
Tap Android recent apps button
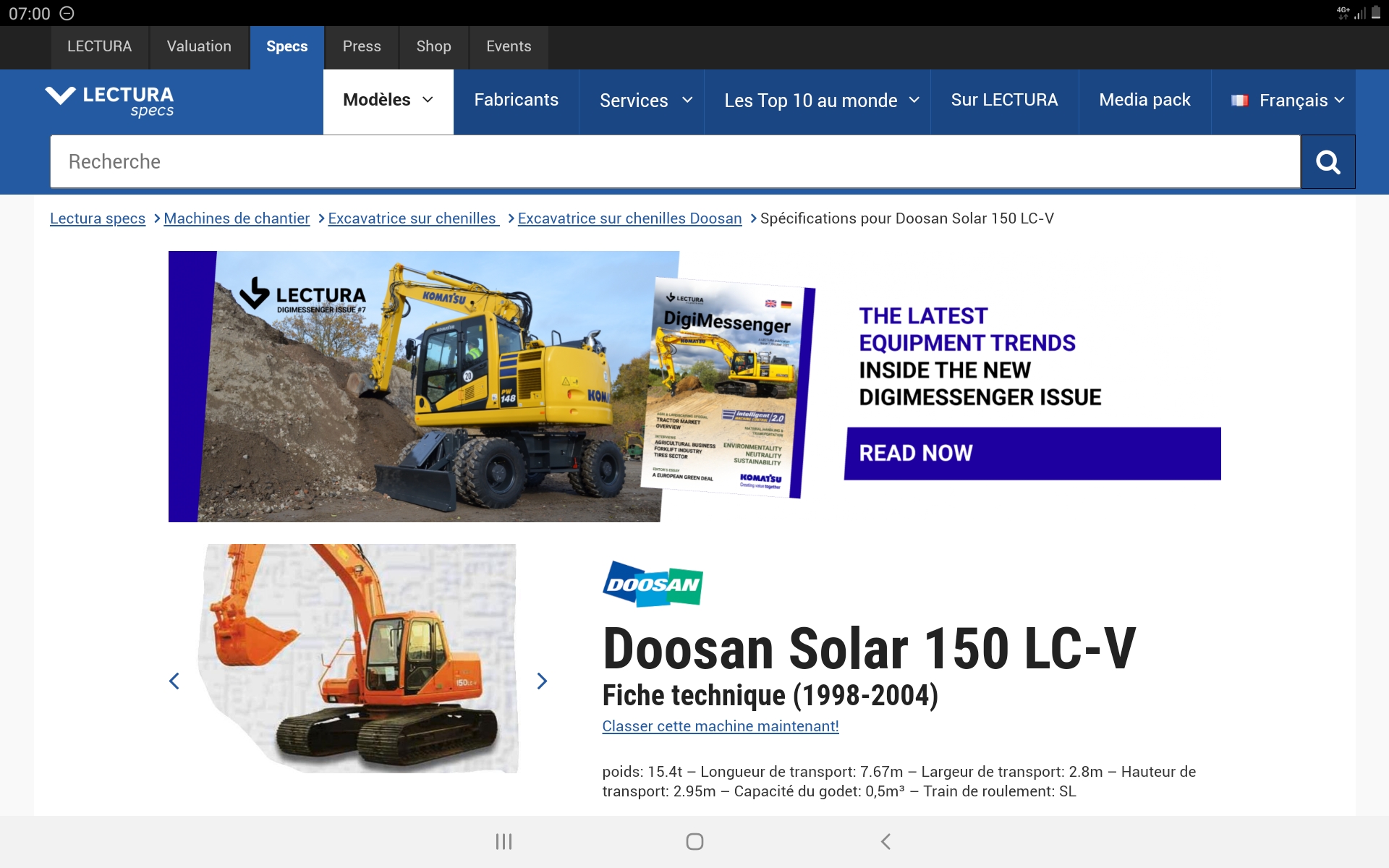[x=504, y=841]
